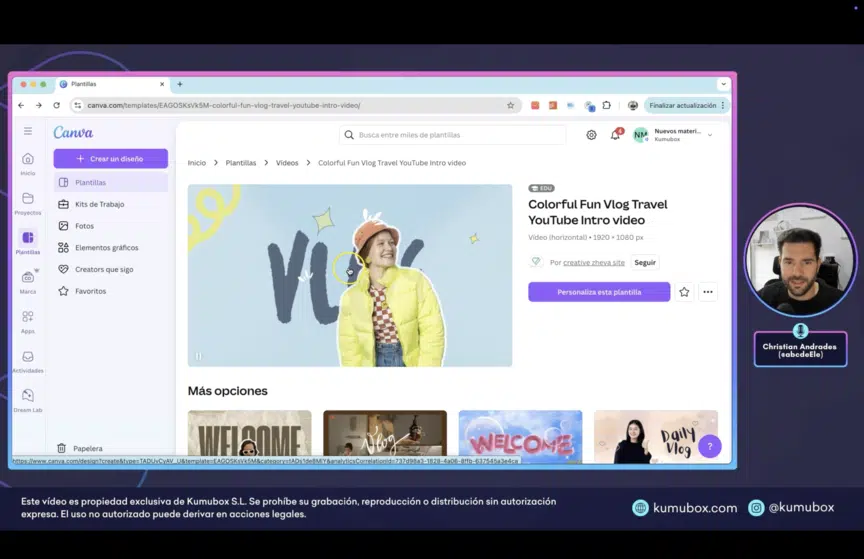Viewport: 864px width, 559px height.
Task: Go to Plantillas breadcrumb link
Action: (x=241, y=163)
